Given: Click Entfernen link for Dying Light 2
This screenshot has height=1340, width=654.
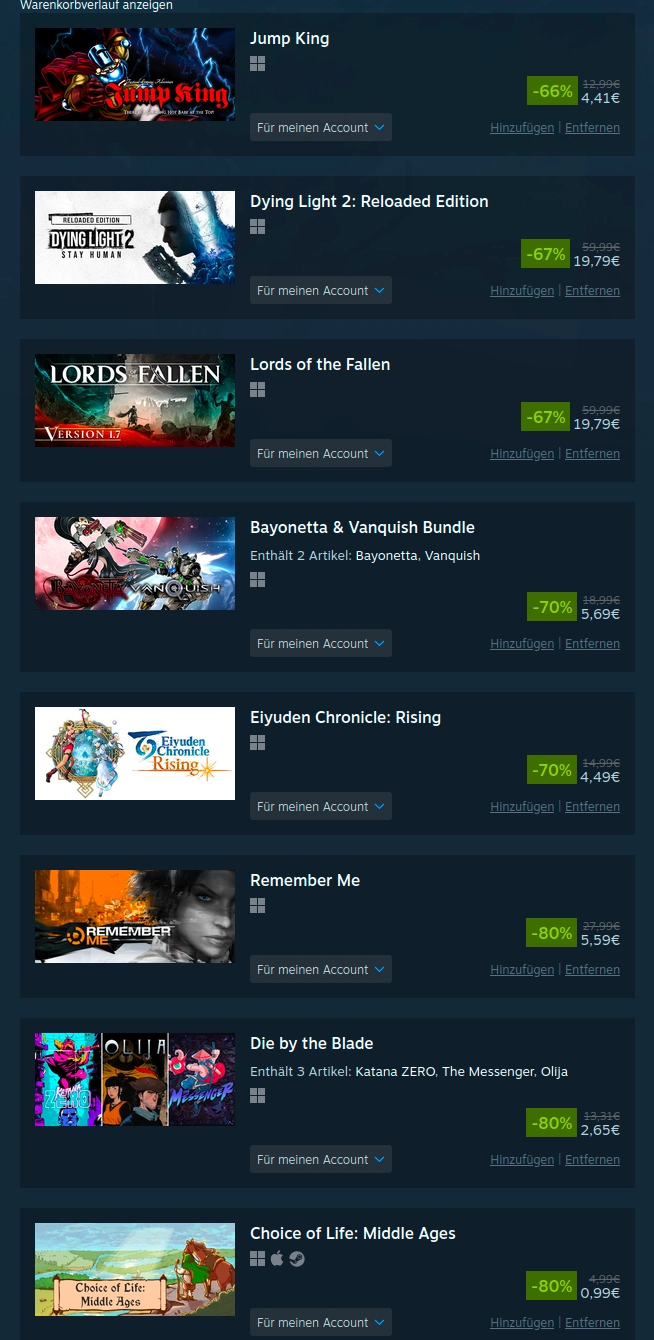Looking at the screenshot, I should coord(592,291).
